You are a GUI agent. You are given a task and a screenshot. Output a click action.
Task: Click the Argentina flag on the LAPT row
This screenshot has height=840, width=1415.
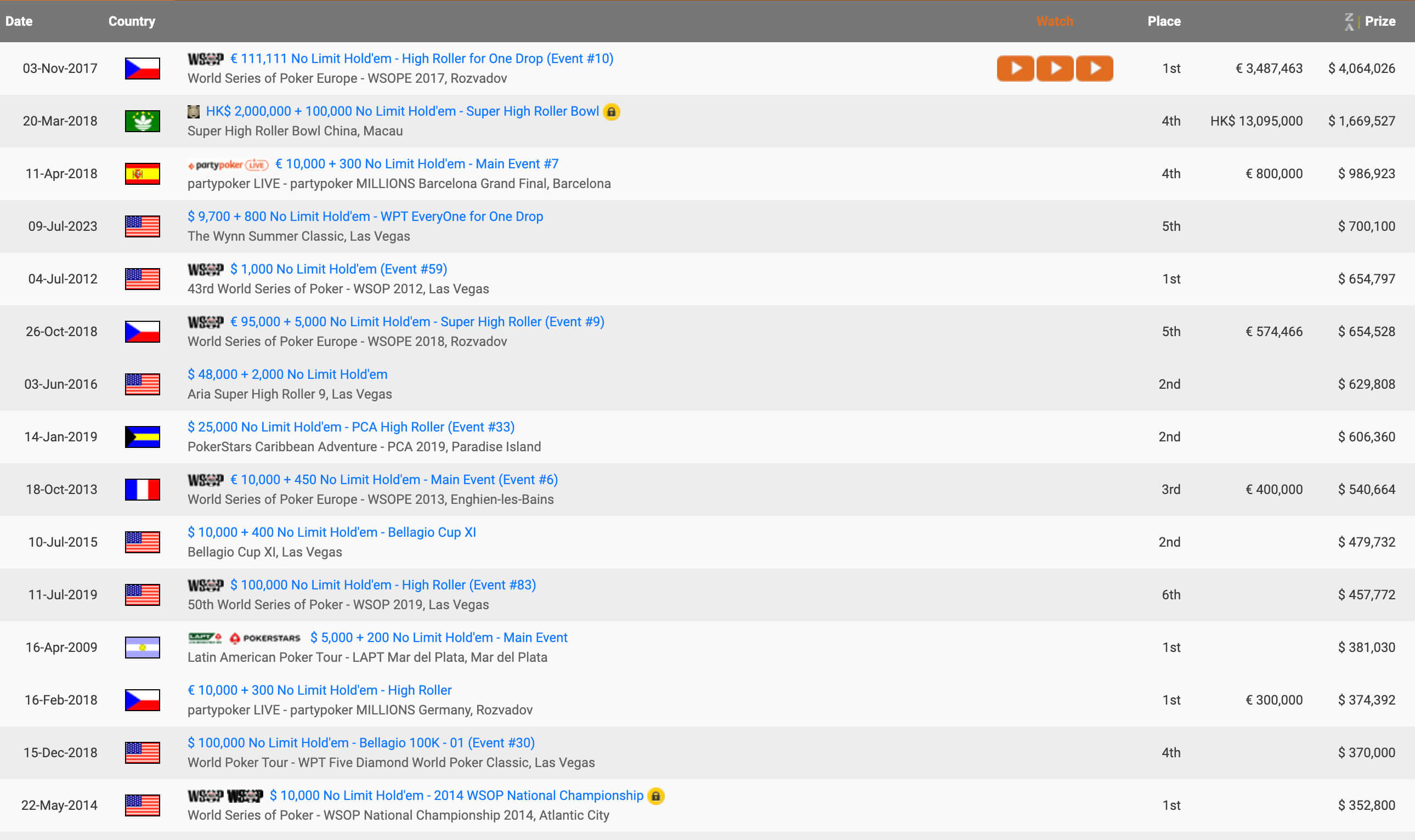142,648
